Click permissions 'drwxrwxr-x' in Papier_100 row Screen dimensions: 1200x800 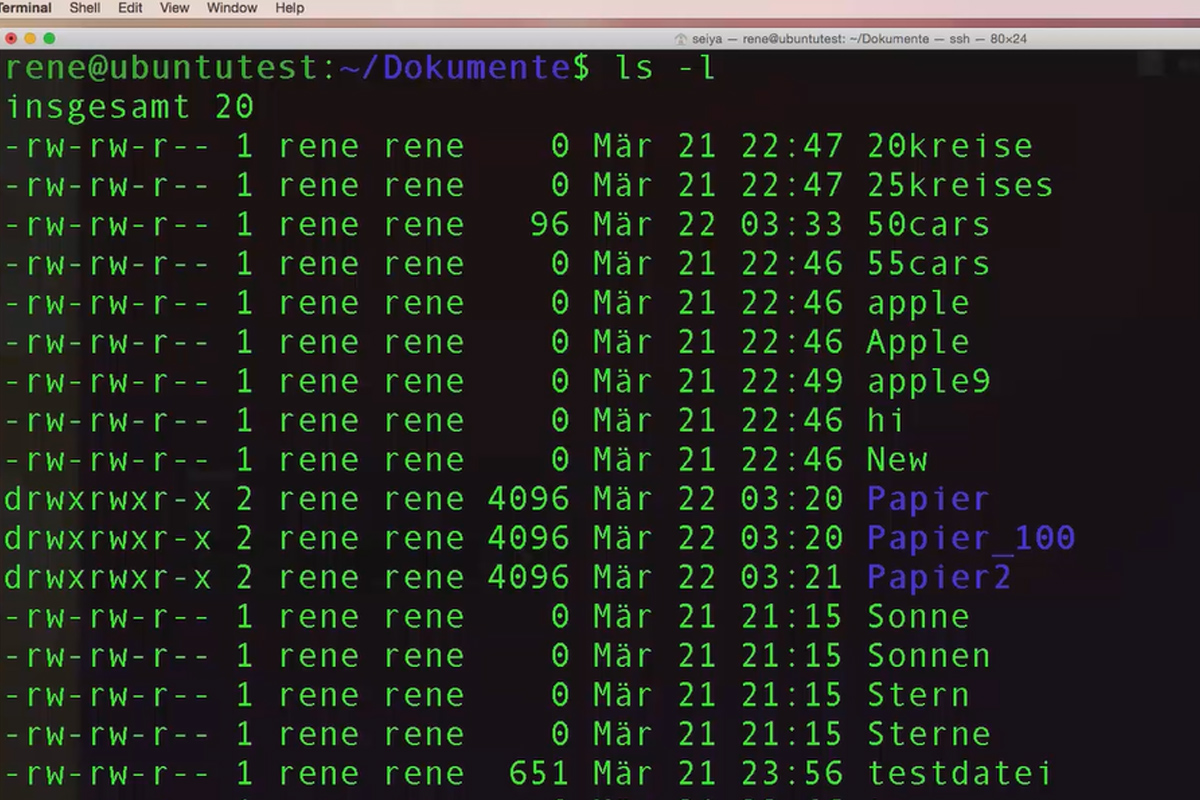tap(108, 539)
